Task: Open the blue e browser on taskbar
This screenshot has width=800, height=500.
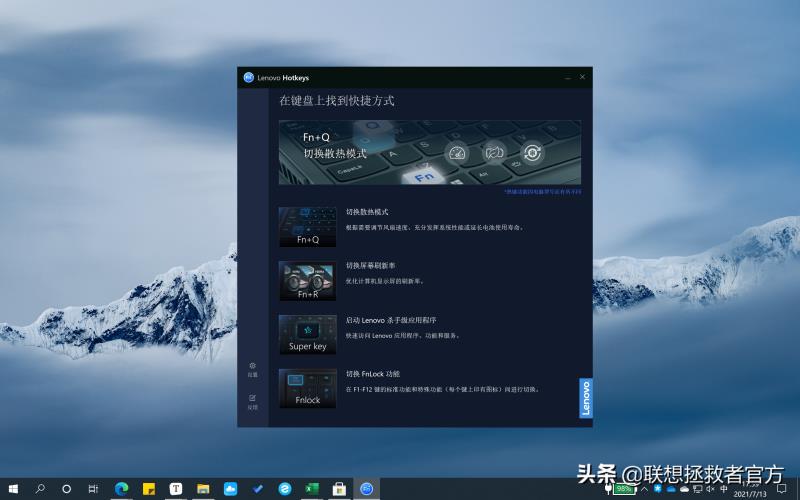Action: pos(285,489)
